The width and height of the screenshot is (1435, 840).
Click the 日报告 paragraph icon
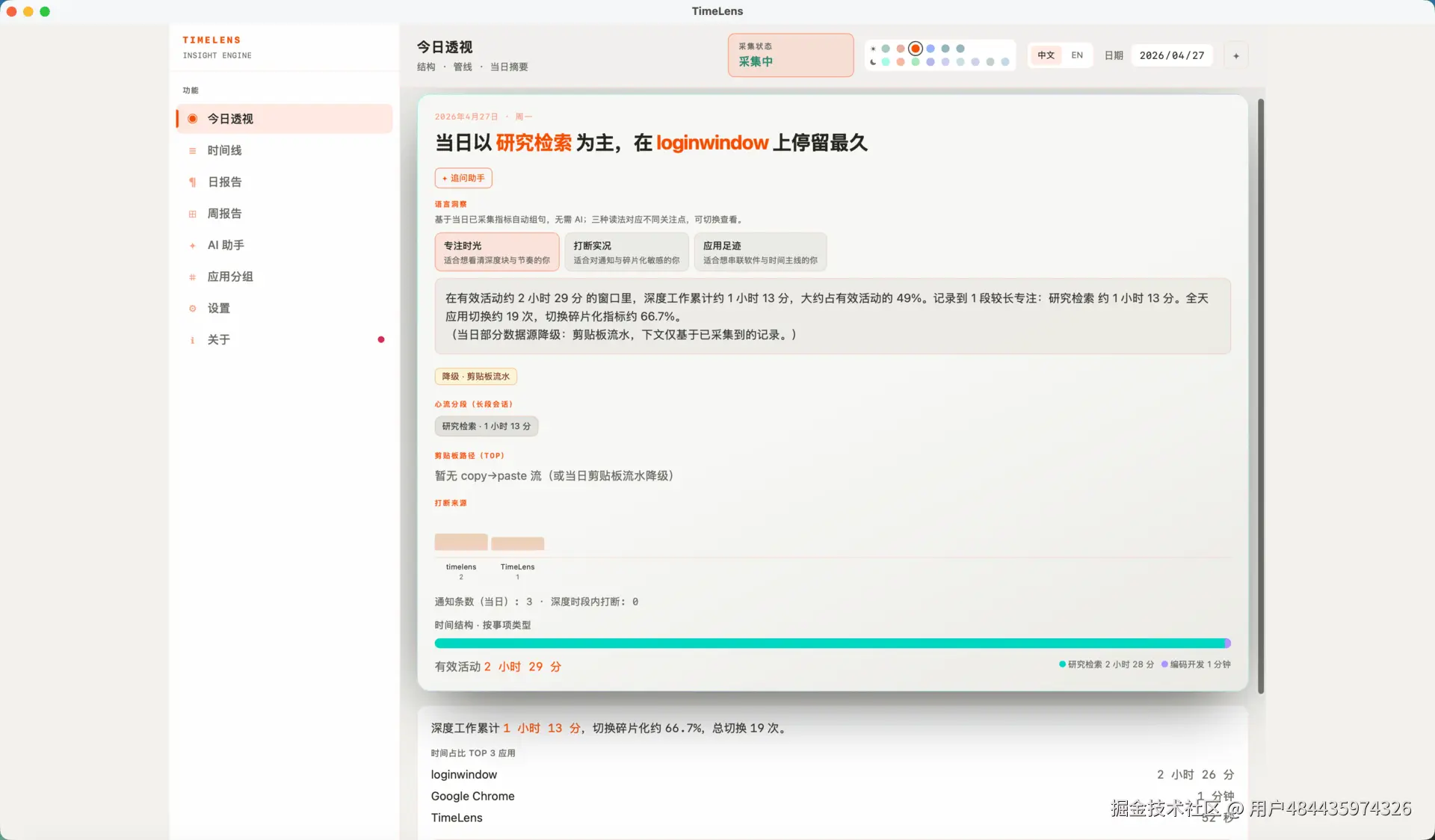coord(192,182)
